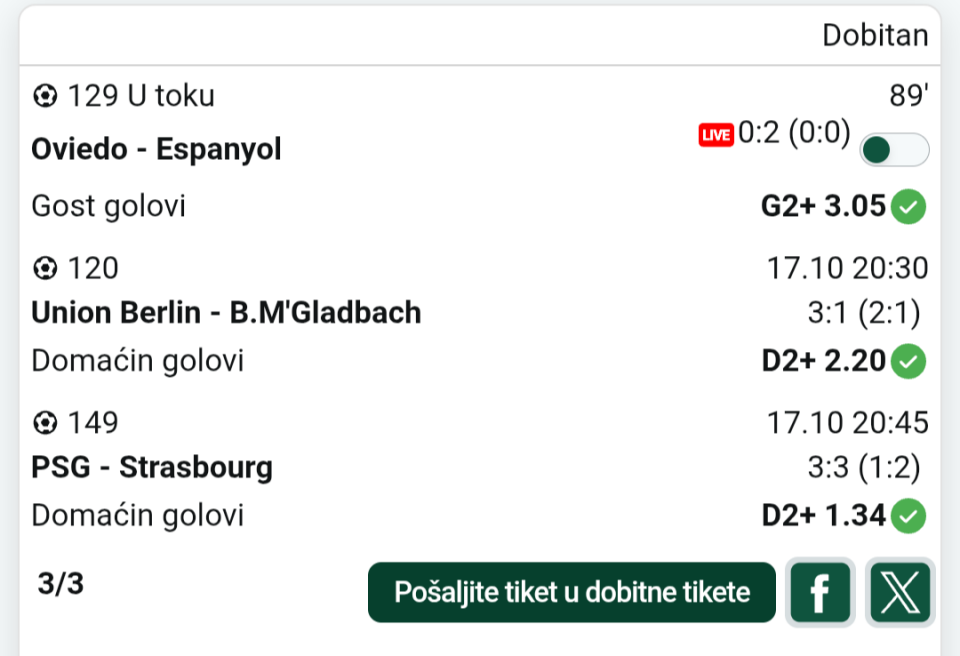Click the Facebook share icon
Image resolution: width=960 pixels, height=656 pixels.
820,592
